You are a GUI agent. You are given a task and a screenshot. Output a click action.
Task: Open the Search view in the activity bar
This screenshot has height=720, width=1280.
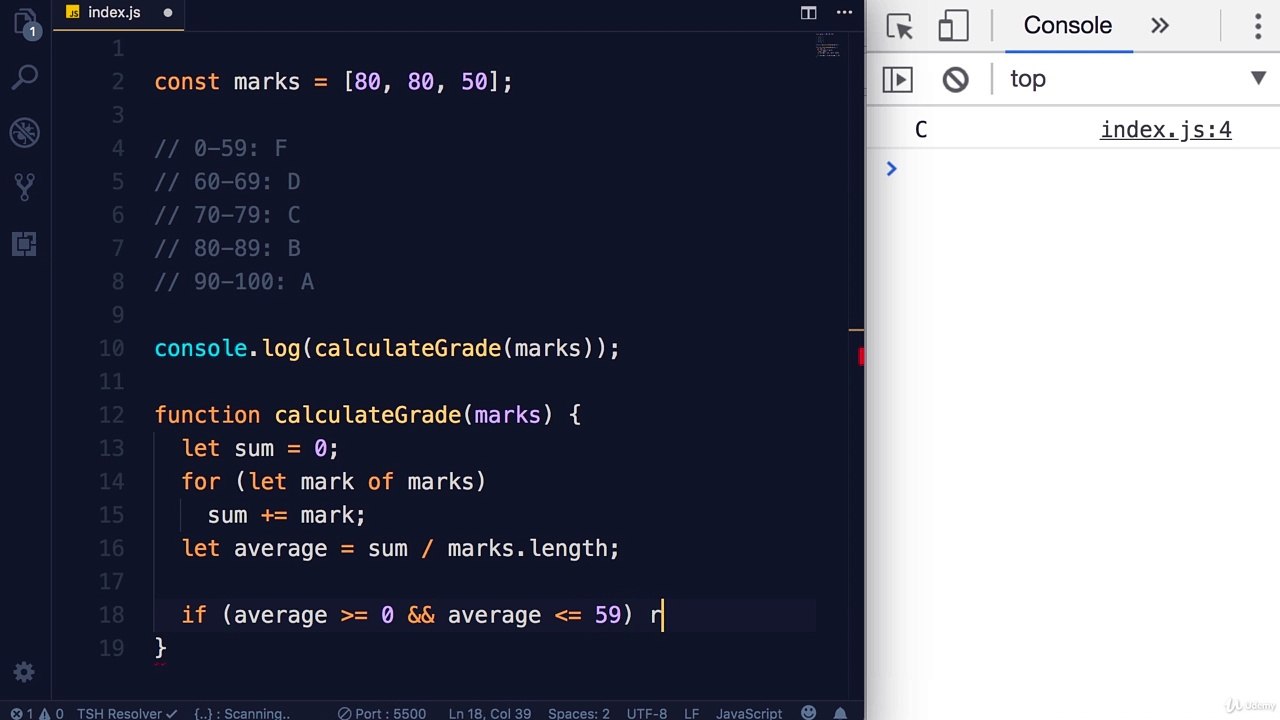tap(25, 77)
